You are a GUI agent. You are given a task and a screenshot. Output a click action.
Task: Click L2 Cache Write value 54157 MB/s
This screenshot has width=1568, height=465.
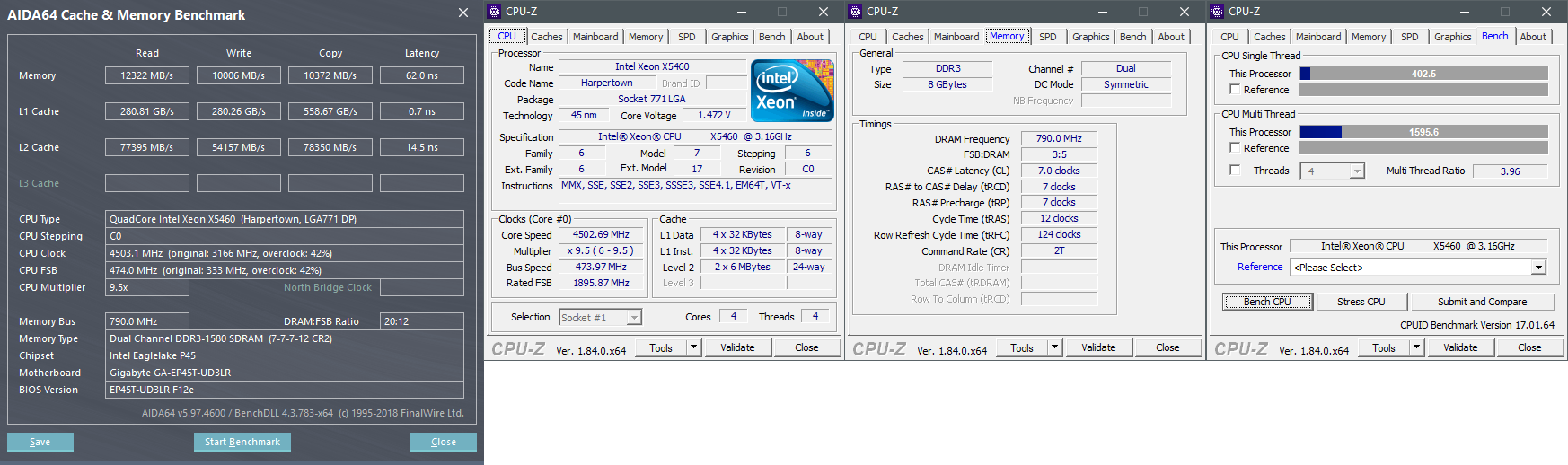239,147
